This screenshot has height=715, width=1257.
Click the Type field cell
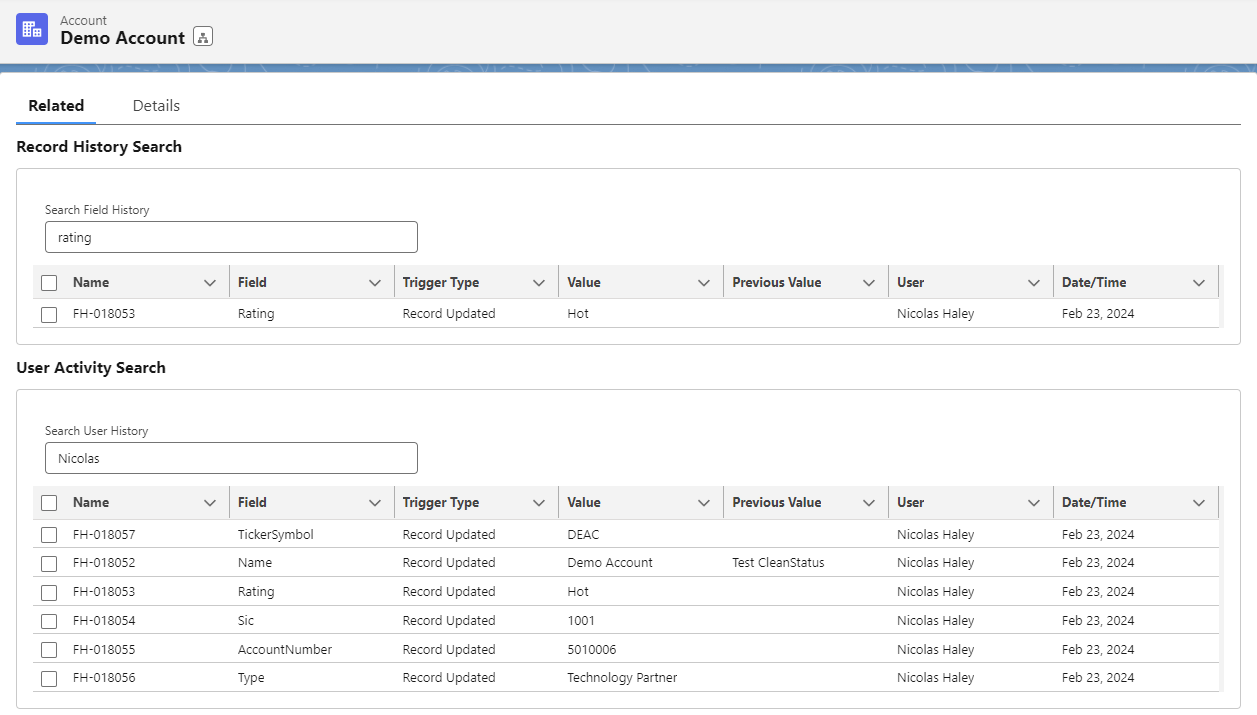251,678
